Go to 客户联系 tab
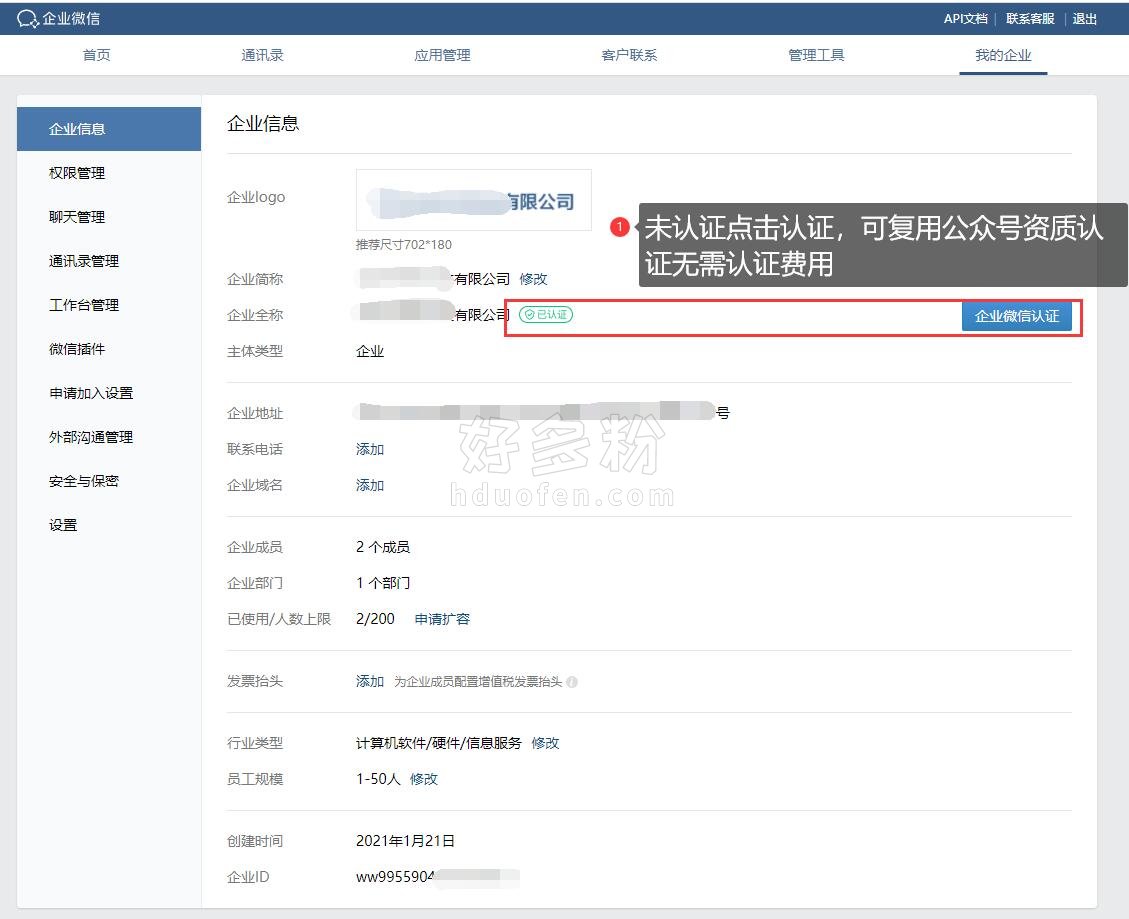This screenshot has height=919, width=1129. pos(629,55)
